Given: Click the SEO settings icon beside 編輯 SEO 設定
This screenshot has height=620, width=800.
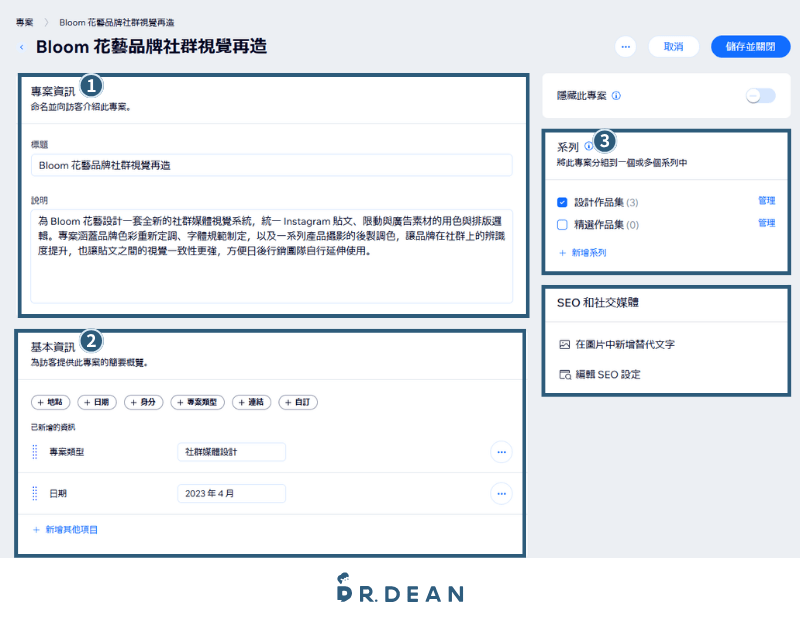Looking at the screenshot, I should pos(564,375).
